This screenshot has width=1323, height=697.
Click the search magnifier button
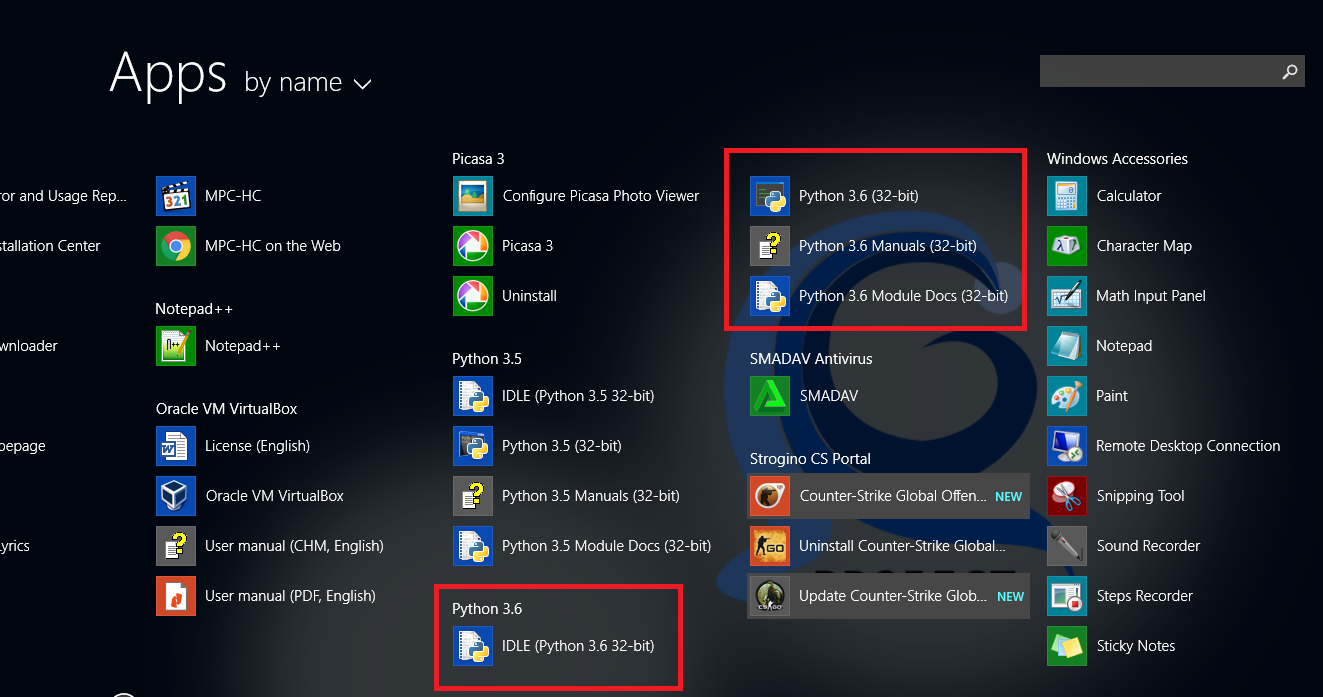coord(1290,71)
